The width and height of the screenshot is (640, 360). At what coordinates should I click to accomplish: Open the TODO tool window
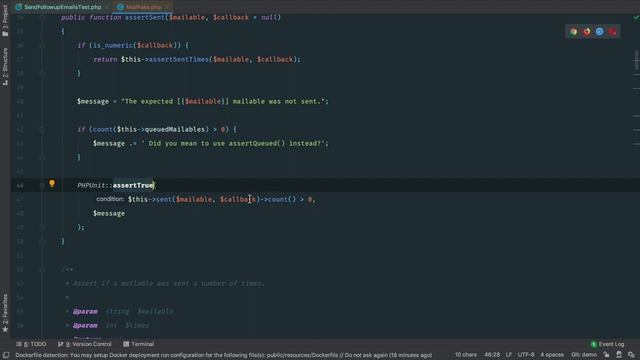pyautogui.click(x=31, y=344)
